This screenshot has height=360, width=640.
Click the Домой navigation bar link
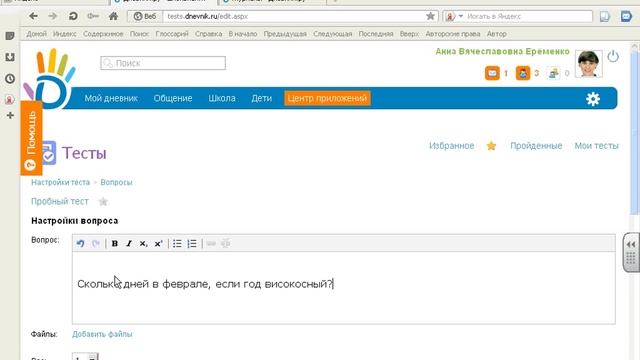pos(36,34)
